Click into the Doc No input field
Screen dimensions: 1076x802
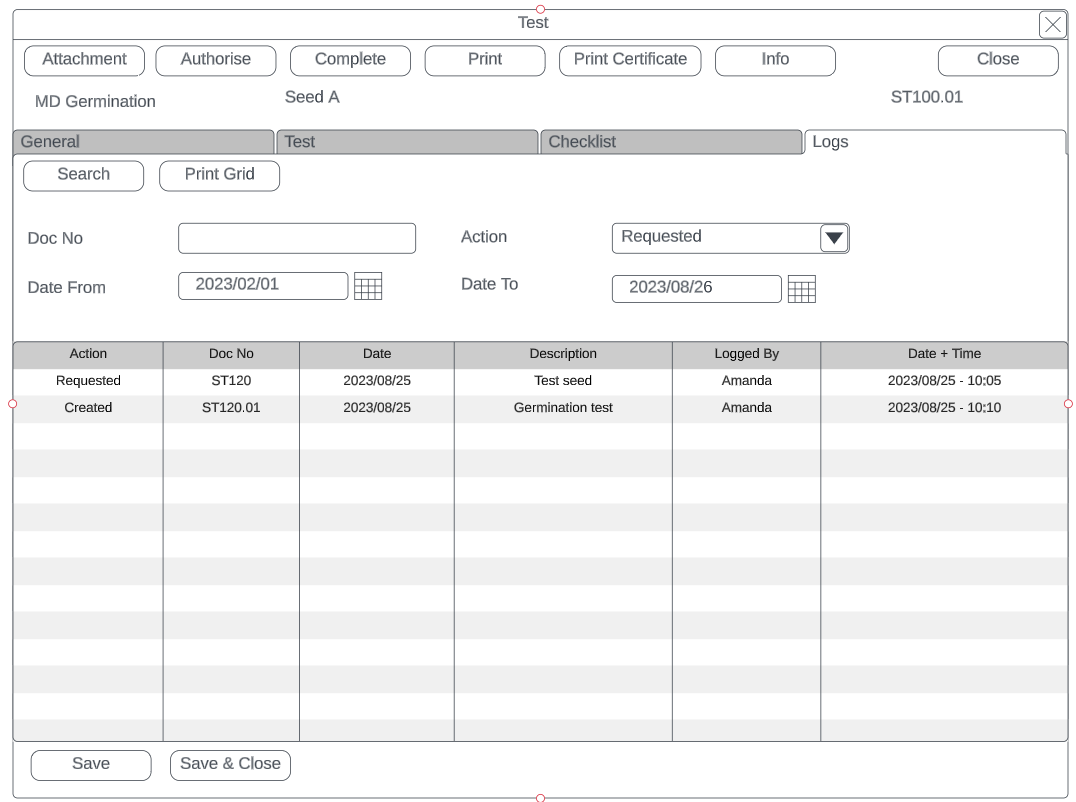(x=296, y=238)
